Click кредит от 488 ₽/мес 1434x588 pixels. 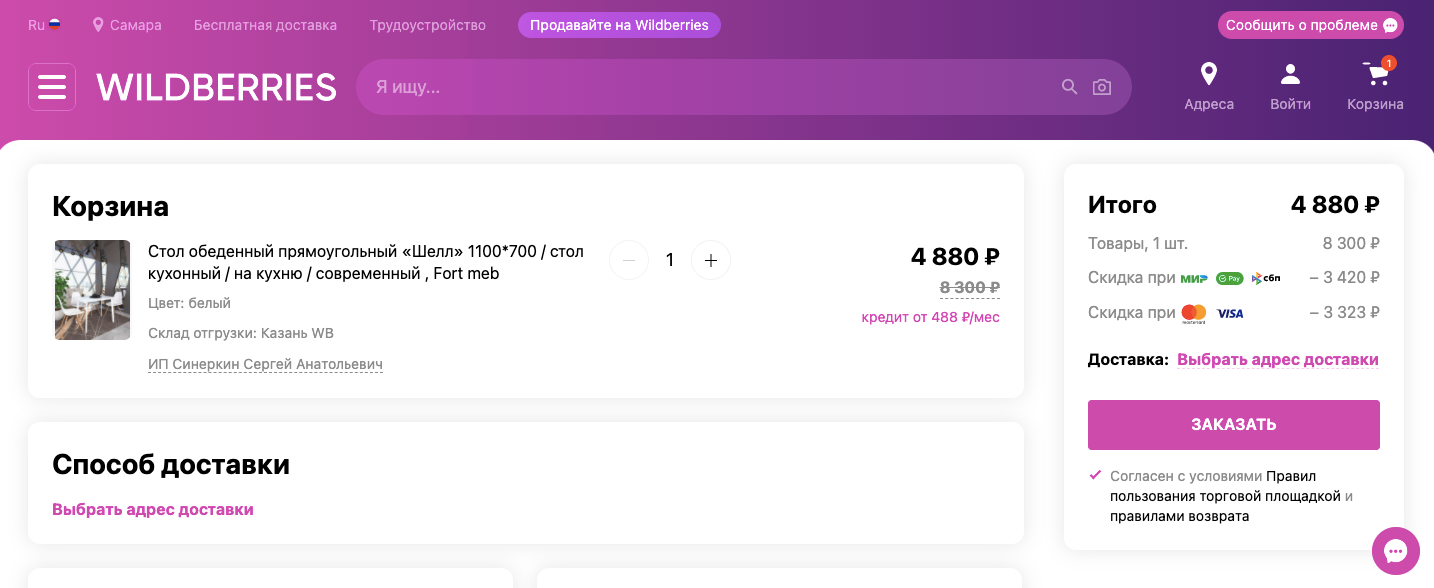pos(930,317)
